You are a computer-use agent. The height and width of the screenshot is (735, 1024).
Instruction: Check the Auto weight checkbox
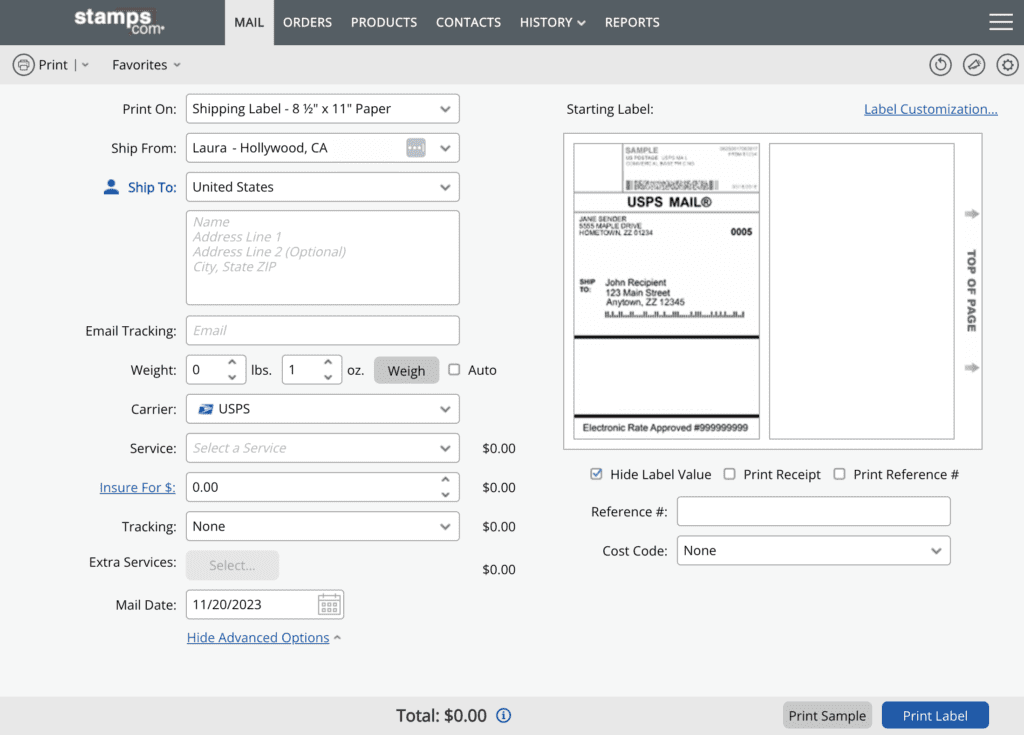[x=452, y=369]
